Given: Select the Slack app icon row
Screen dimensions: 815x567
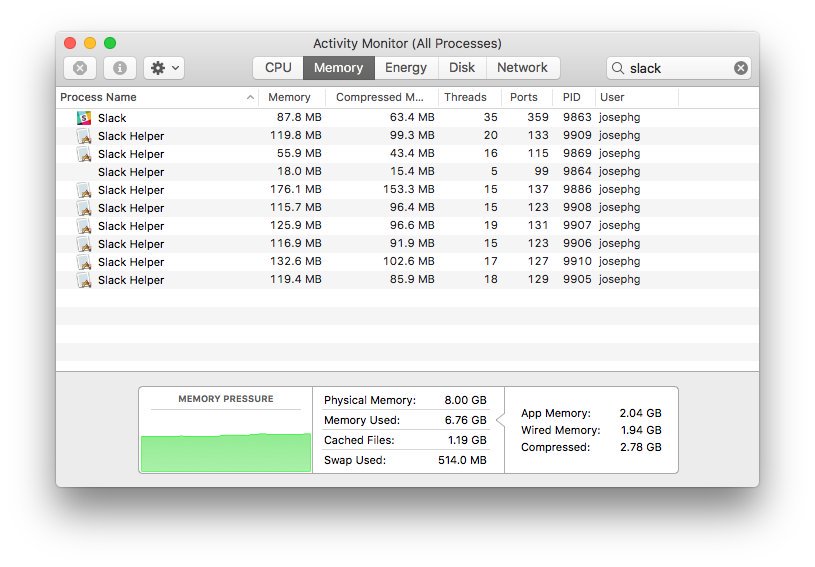Looking at the screenshot, I should 84,118.
